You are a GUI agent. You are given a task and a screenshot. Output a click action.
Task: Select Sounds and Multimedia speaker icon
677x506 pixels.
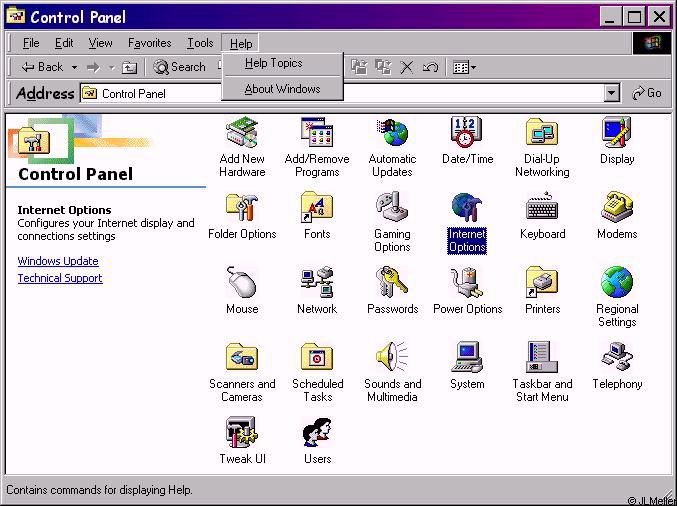(x=392, y=357)
